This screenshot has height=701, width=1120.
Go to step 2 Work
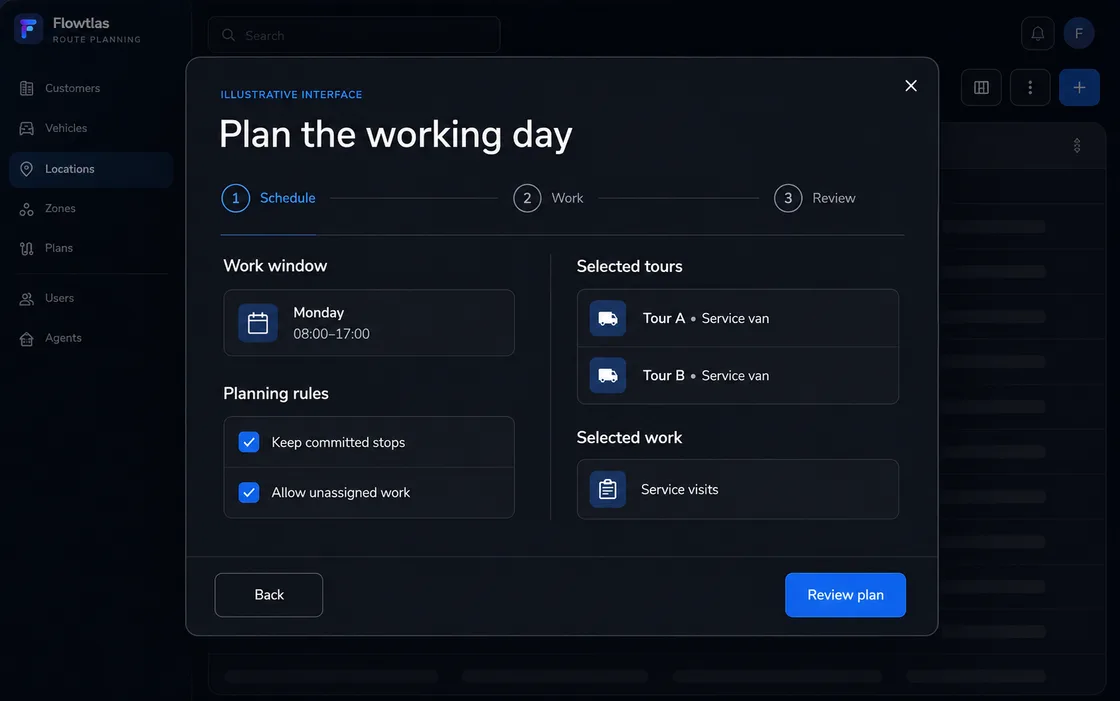(x=548, y=199)
